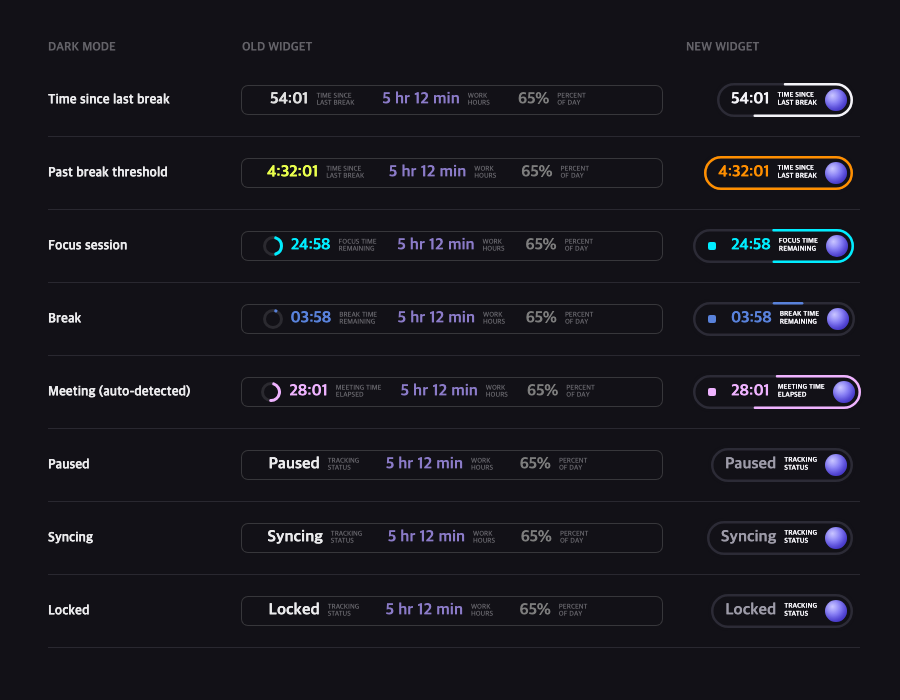Click Paused row label
The image size is (900, 700).
pyautogui.click(x=68, y=464)
